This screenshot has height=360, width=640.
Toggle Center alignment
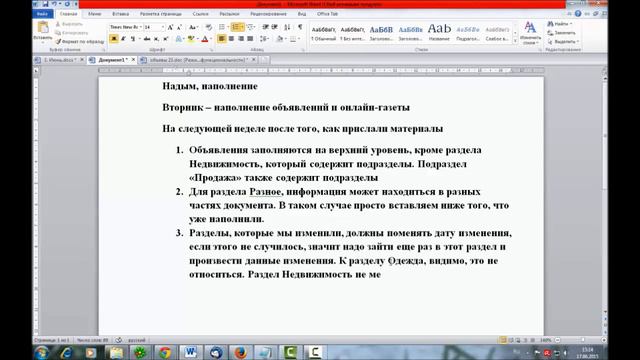(x=231, y=39)
